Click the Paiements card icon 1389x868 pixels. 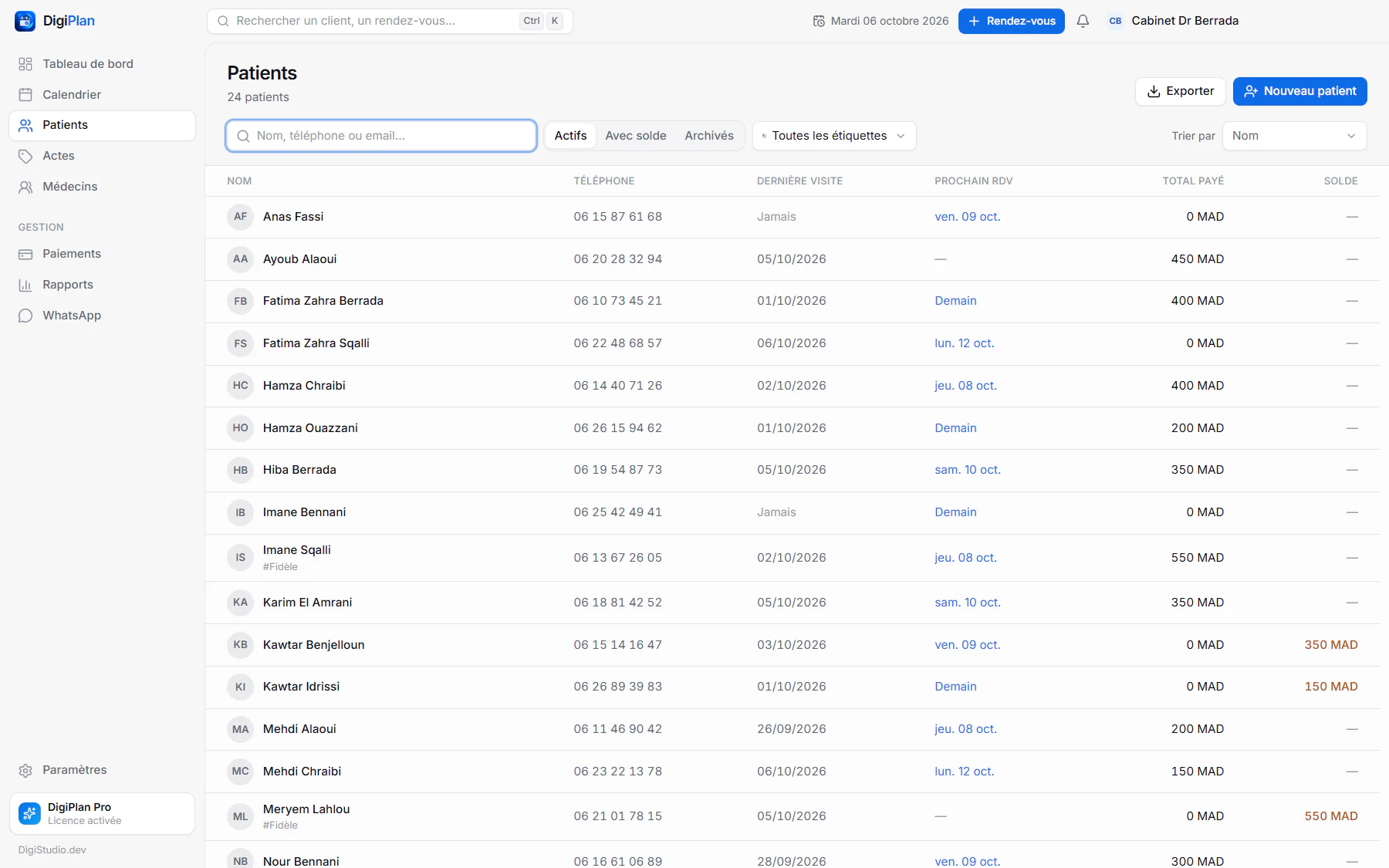(25, 254)
